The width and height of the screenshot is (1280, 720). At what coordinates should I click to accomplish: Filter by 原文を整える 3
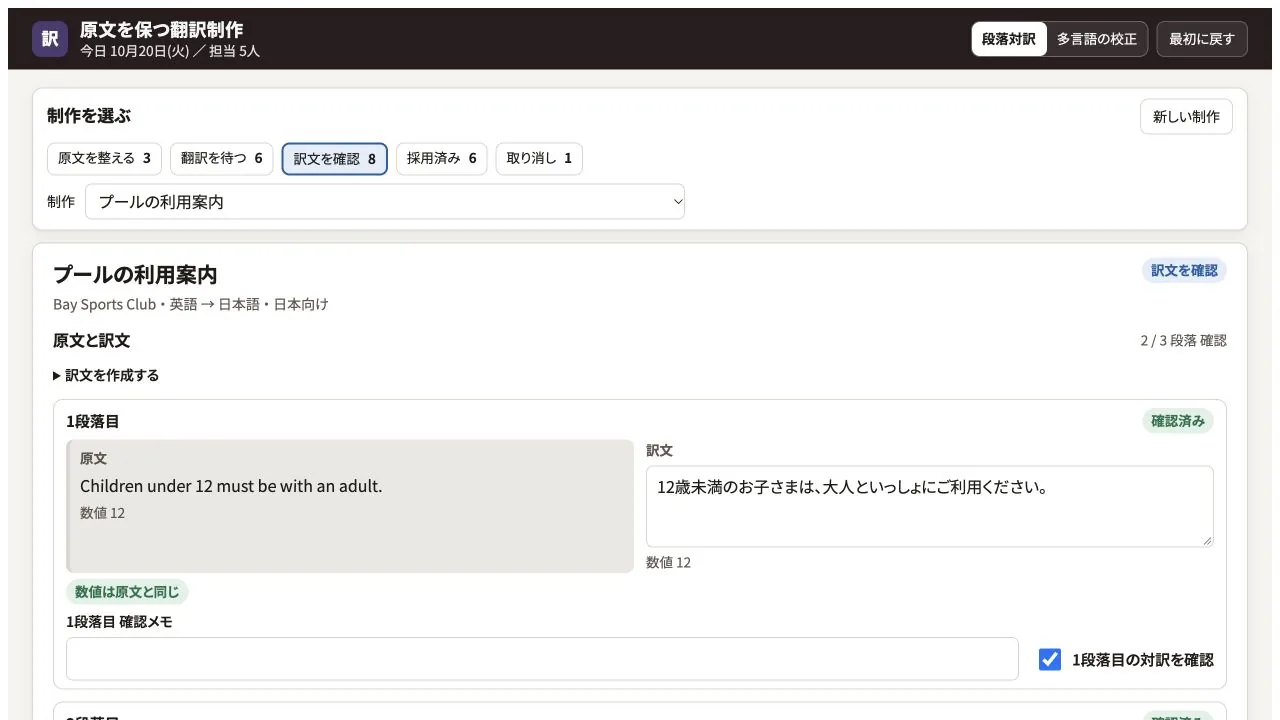click(104, 158)
